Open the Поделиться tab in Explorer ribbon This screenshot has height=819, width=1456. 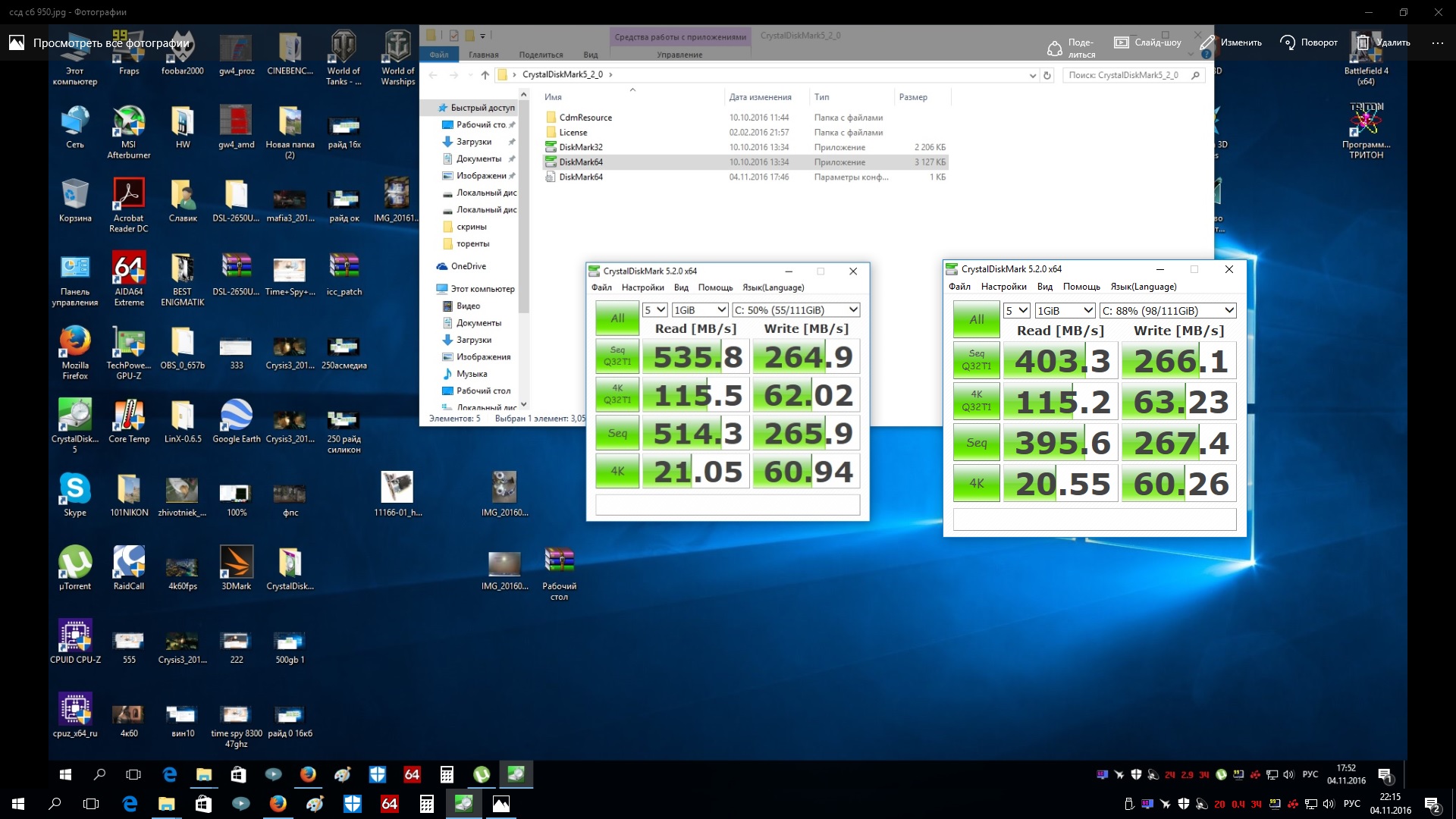click(541, 55)
